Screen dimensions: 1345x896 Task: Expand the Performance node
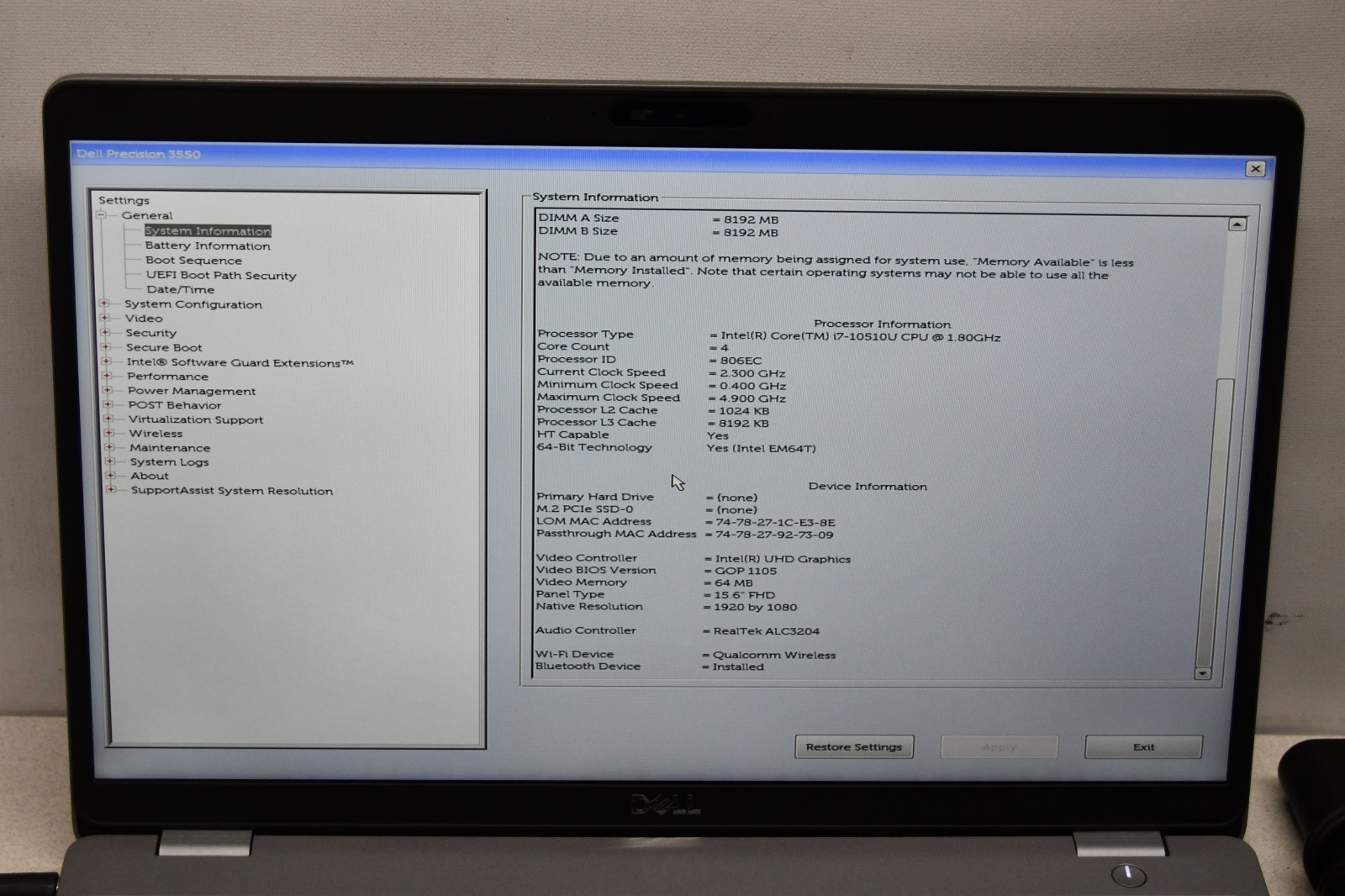(107, 376)
